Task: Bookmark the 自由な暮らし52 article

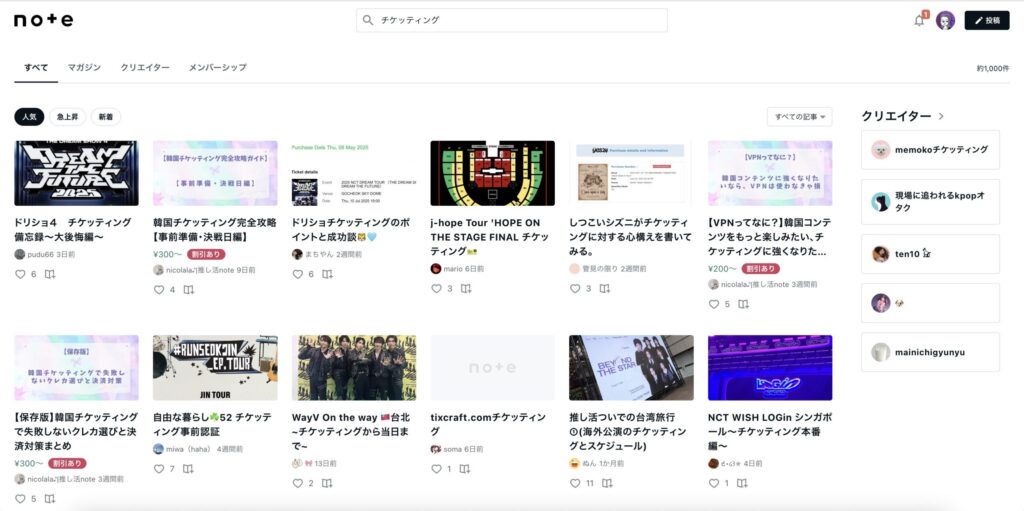Action: point(188,469)
